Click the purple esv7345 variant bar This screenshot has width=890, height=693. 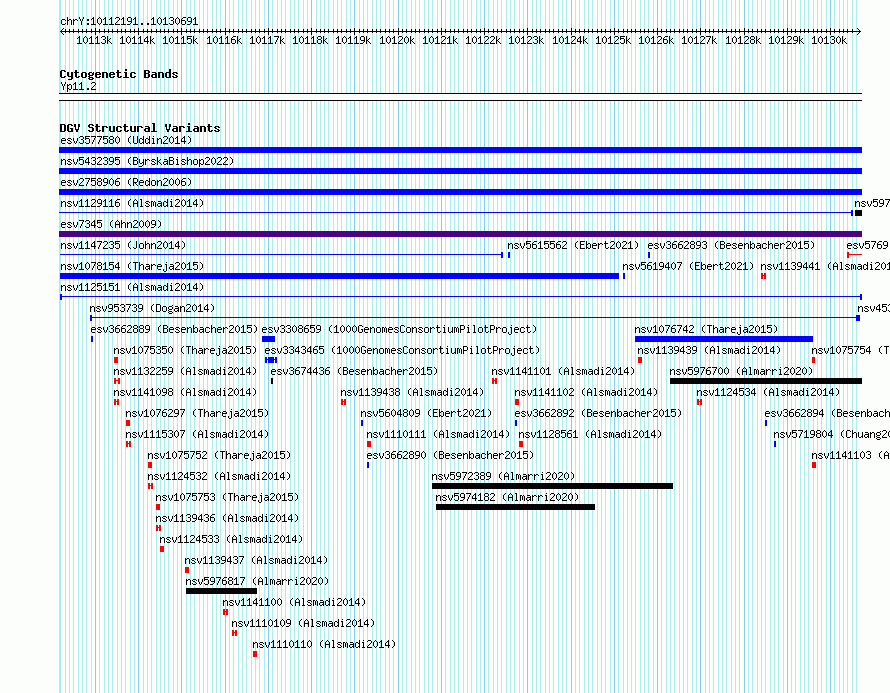(460, 234)
